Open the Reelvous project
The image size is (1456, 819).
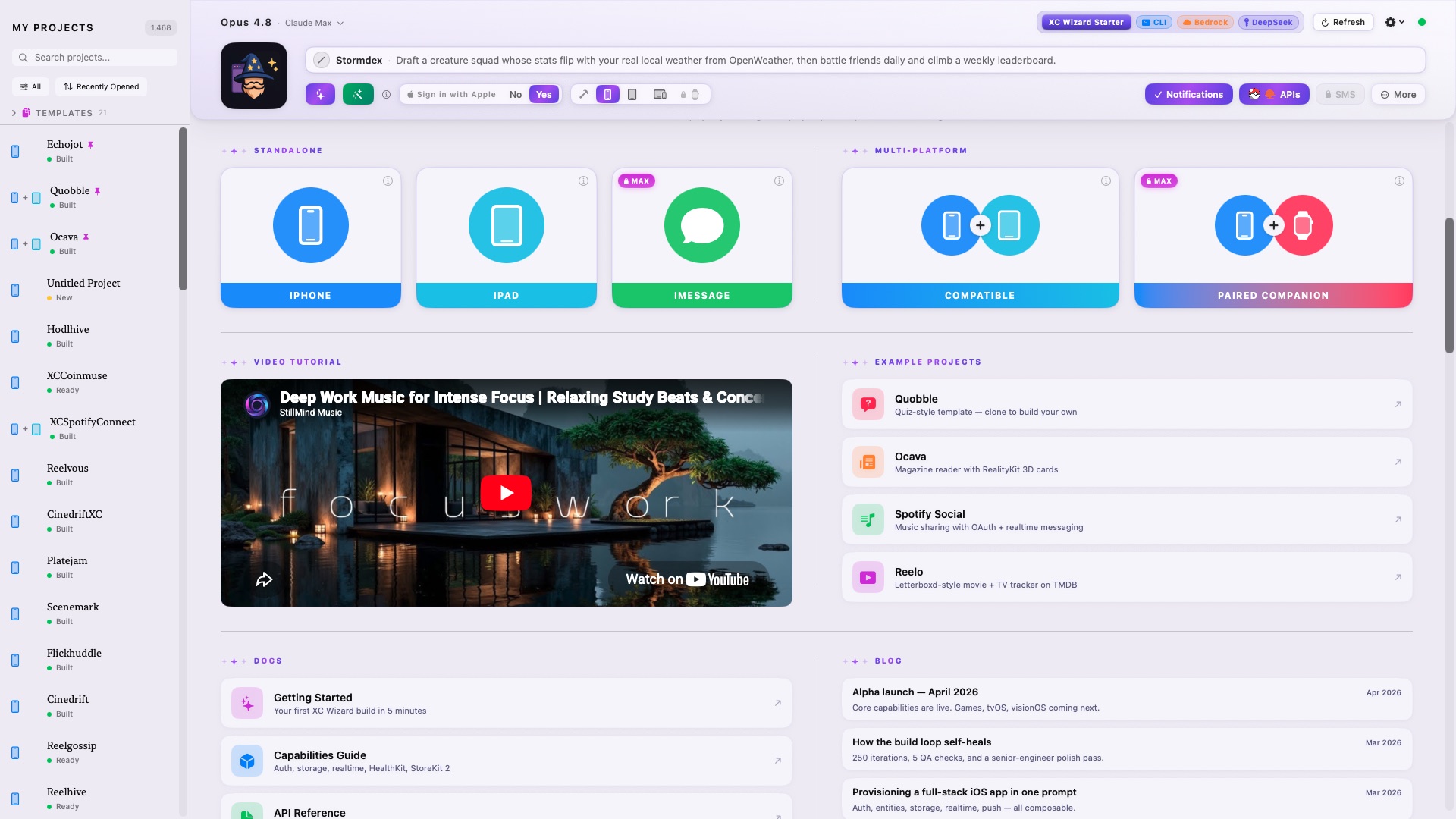point(91,475)
